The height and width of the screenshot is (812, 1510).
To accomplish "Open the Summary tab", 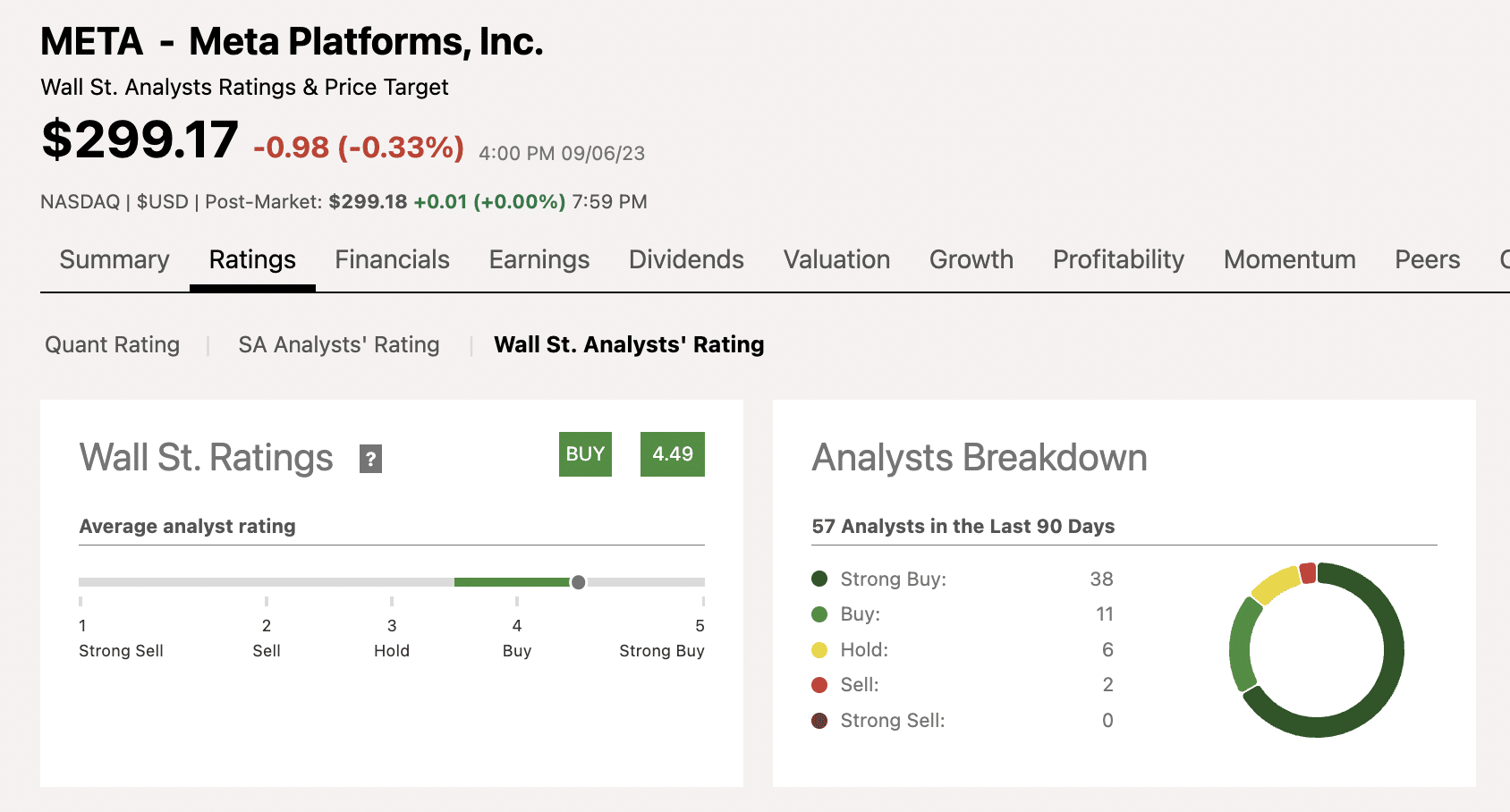I will 115,259.
